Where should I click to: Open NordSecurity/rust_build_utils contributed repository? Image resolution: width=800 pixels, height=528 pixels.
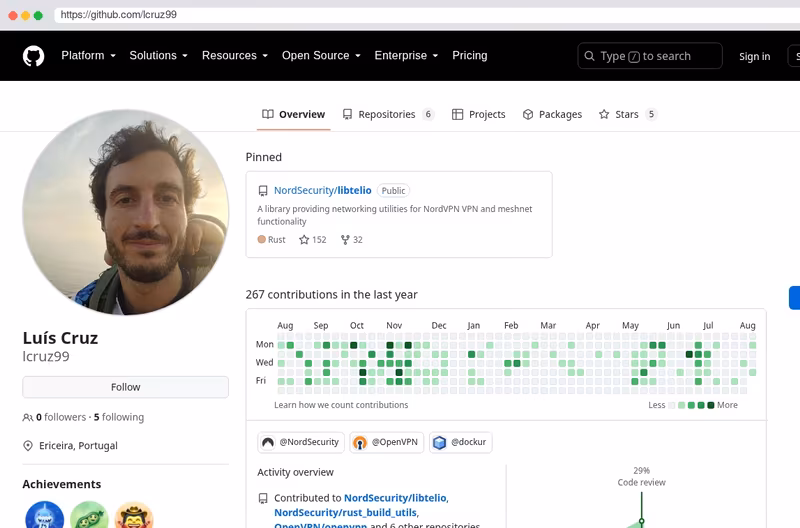(345, 512)
